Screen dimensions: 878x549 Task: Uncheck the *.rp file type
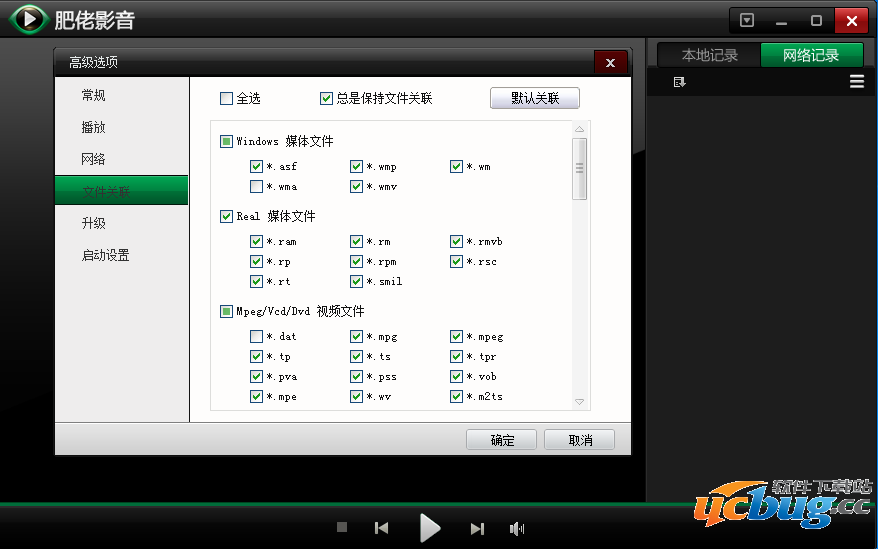(256, 262)
